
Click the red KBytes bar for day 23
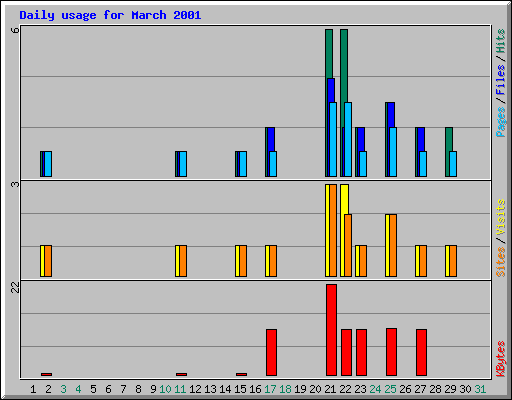tap(361, 353)
